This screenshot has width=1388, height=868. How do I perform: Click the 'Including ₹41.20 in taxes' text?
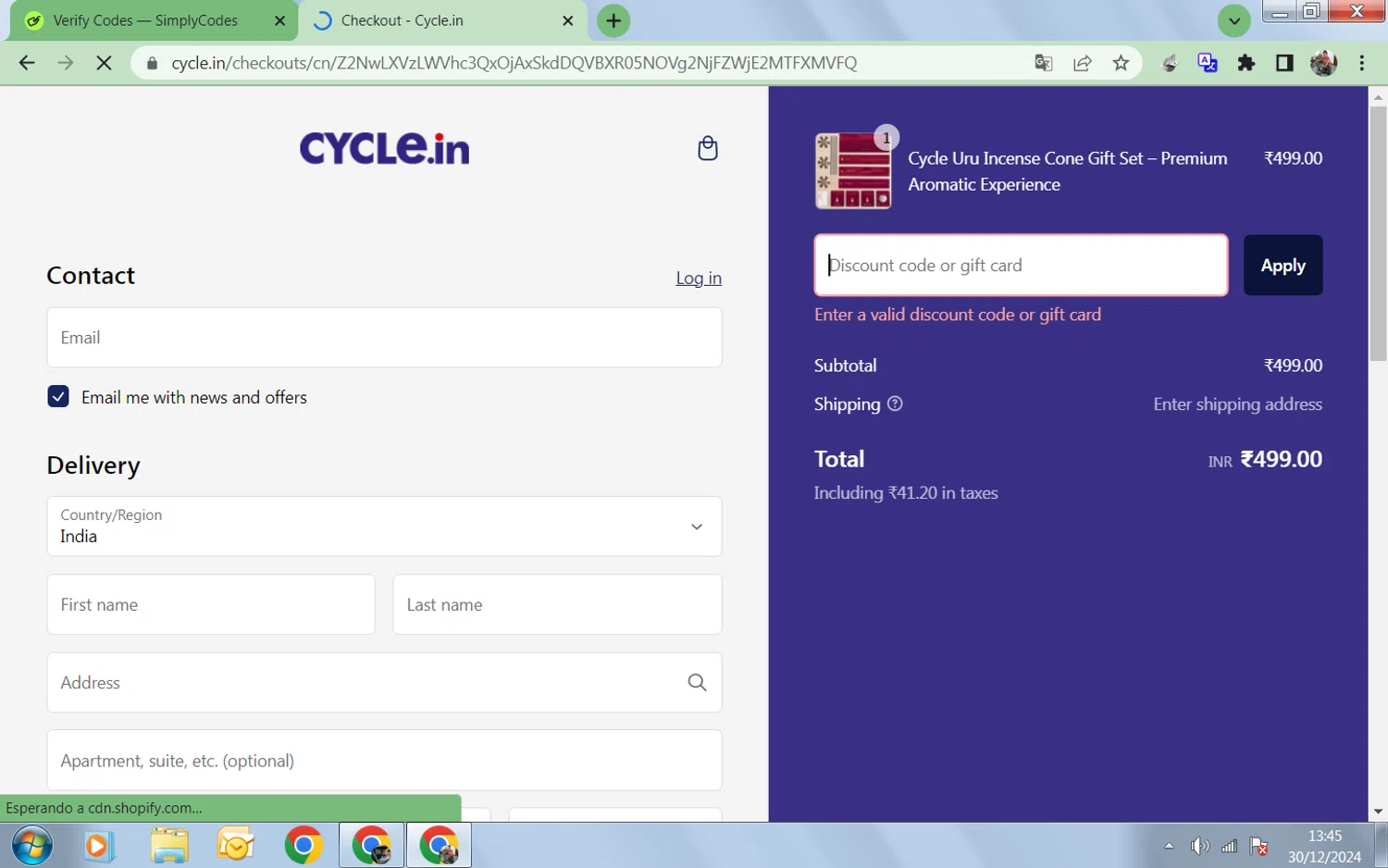tap(906, 492)
